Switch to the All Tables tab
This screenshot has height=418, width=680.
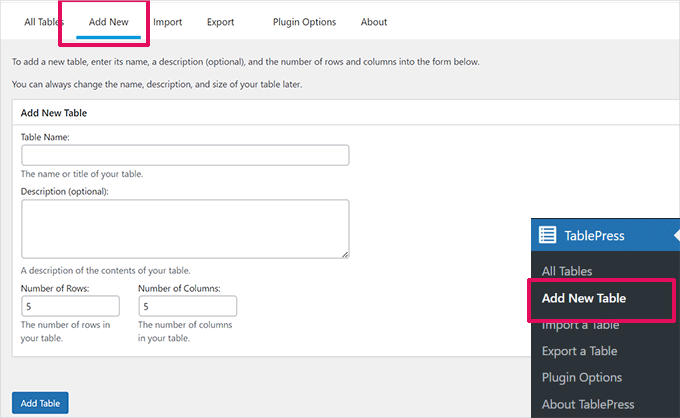43,22
